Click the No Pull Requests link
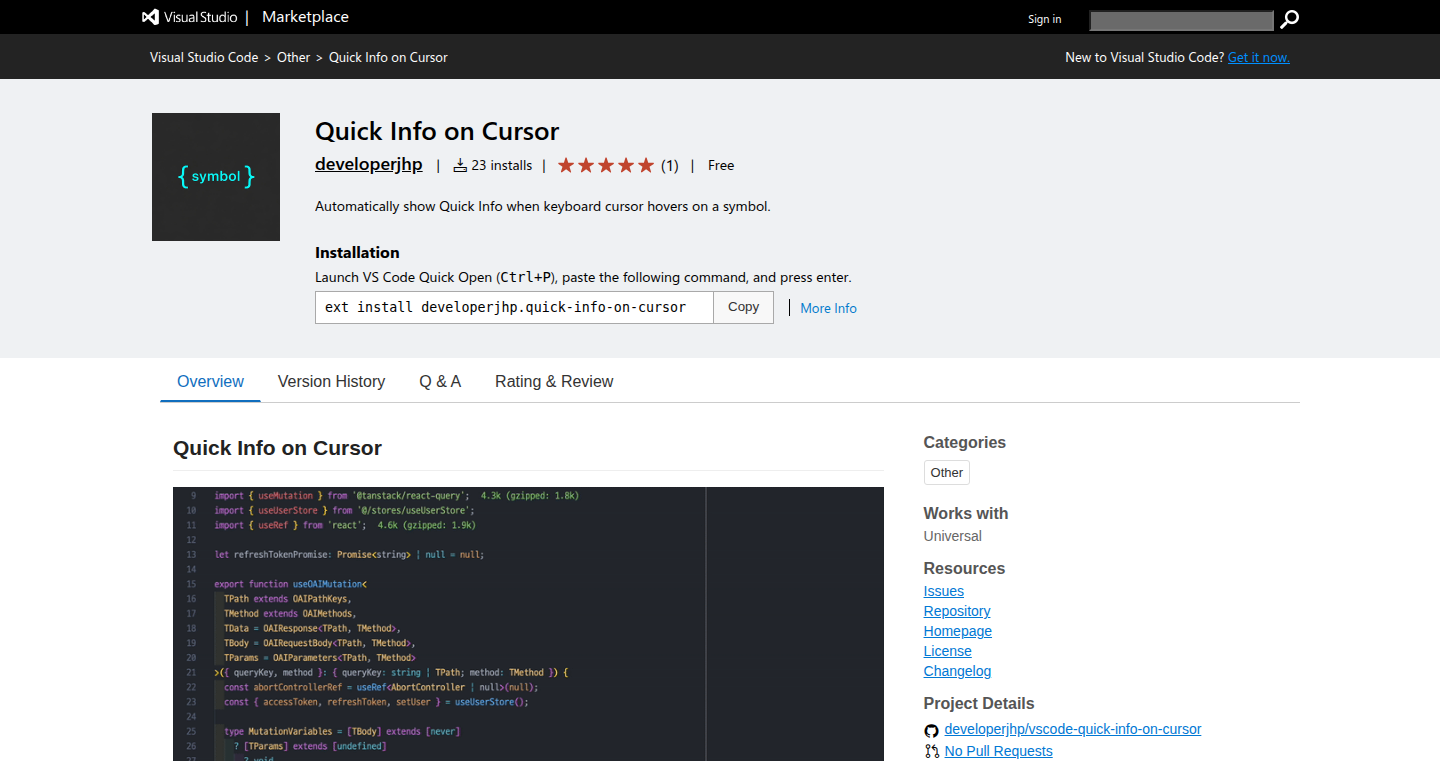1440x761 pixels. [x=999, y=751]
